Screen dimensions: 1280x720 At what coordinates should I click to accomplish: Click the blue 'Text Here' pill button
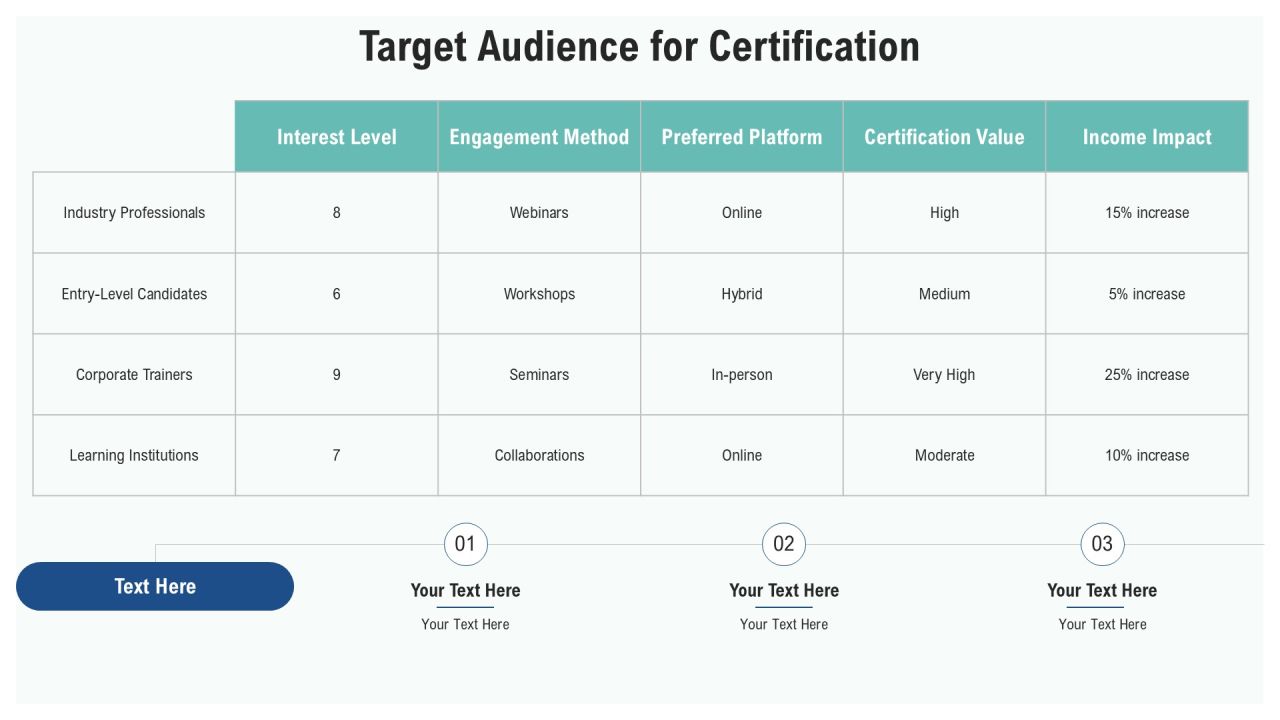(155, 586)
